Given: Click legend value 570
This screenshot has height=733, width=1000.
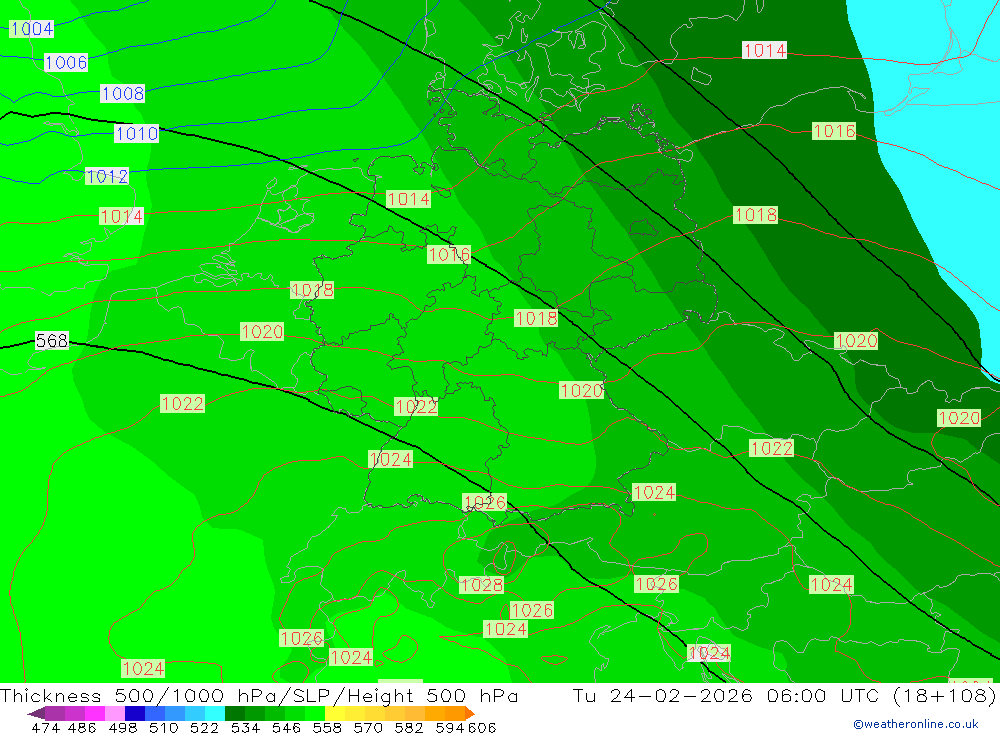Looking at the screenshot, I should point(367,727).
